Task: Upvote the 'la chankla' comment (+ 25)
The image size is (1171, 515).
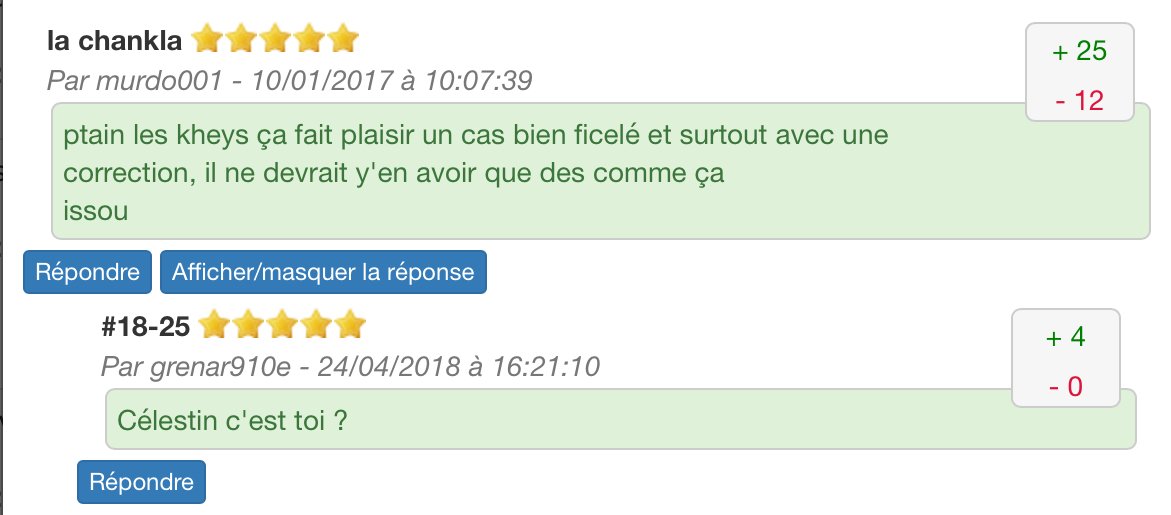Action: (x=1080, y=52)
